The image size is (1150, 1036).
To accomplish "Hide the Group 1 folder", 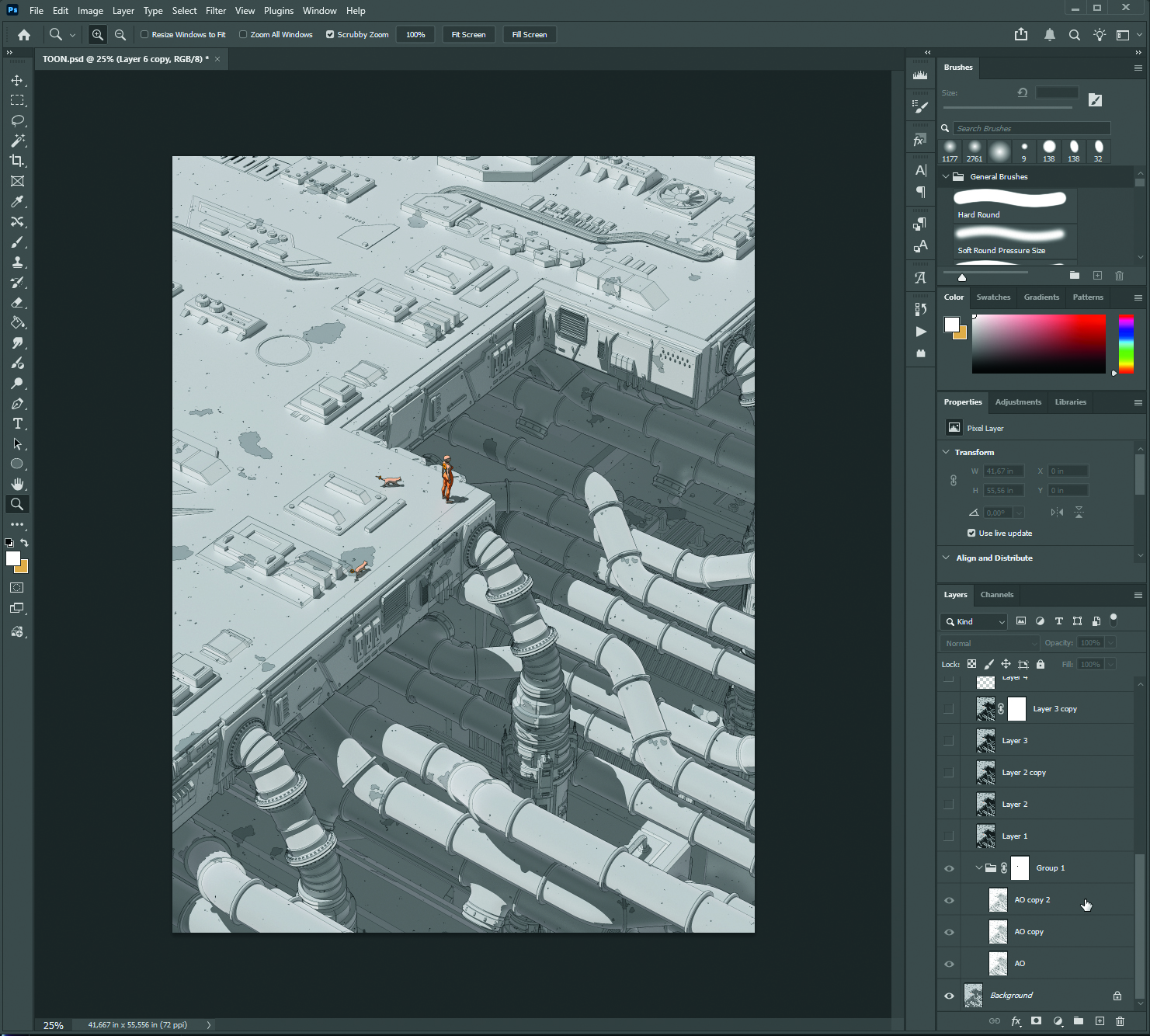I will click(x=949, y=869).
